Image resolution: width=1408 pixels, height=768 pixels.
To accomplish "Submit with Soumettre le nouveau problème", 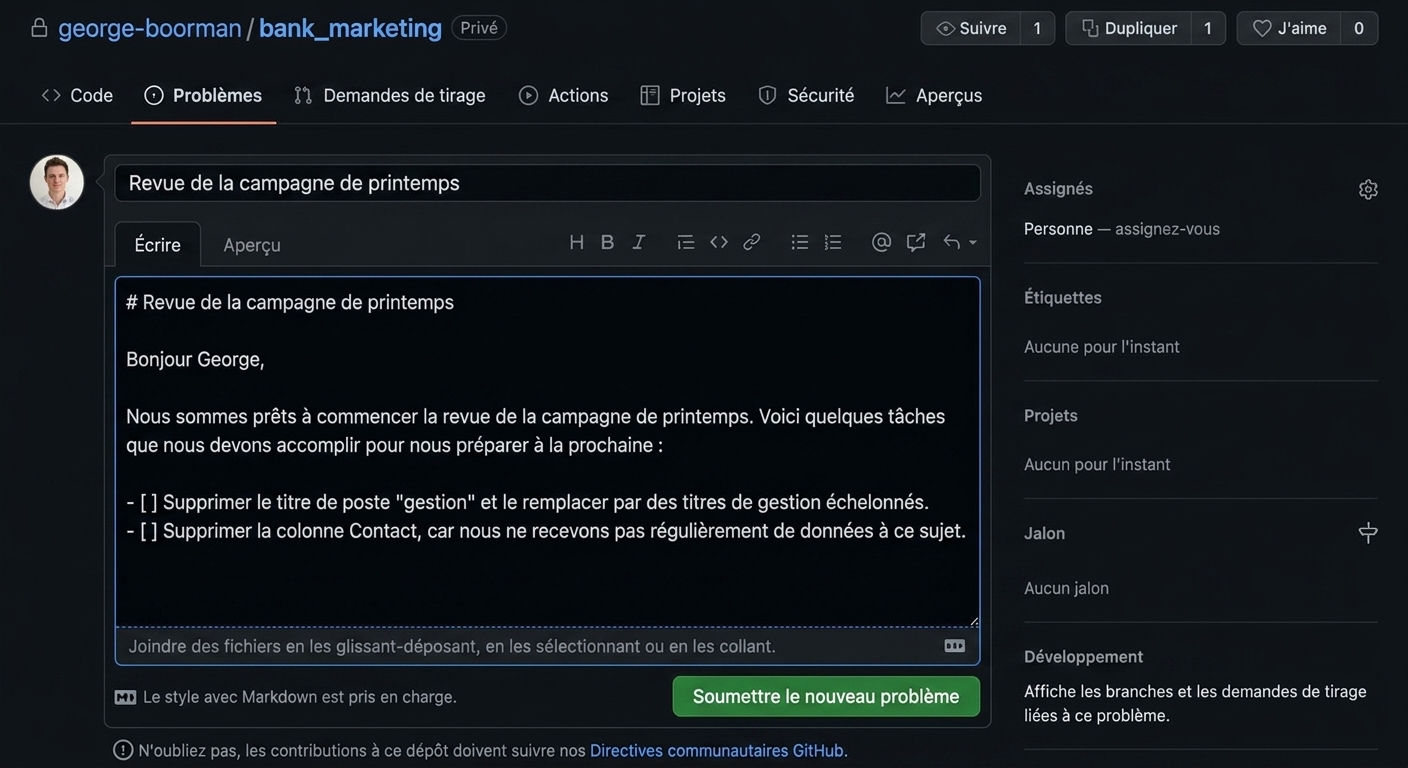I will coord(826,696).
